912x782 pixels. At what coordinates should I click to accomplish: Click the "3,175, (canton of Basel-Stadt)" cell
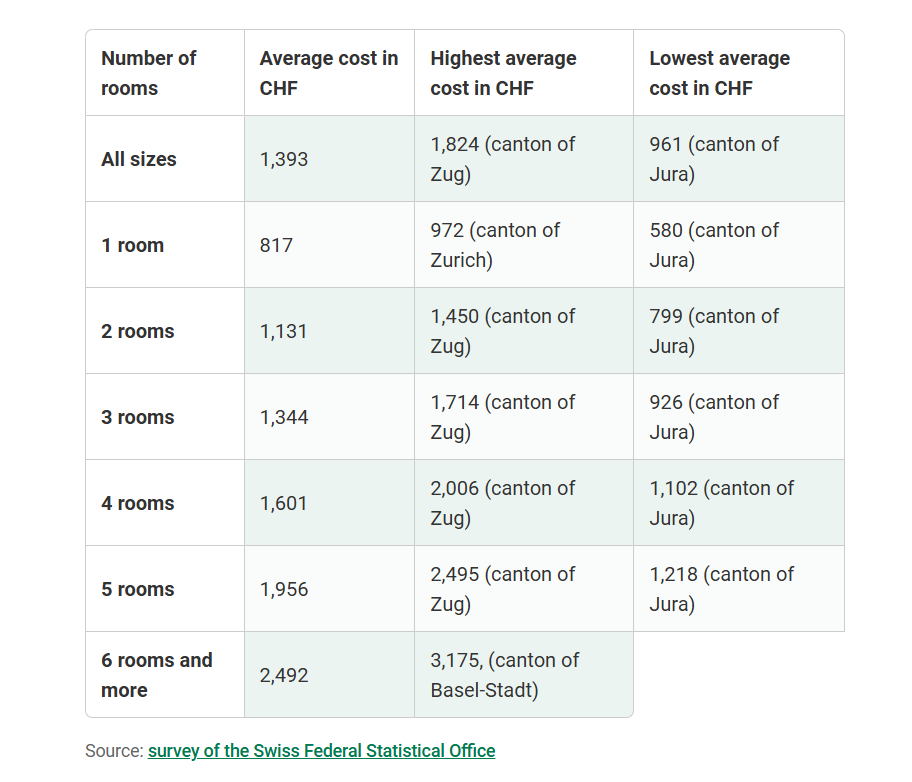(x=504, y=675)
